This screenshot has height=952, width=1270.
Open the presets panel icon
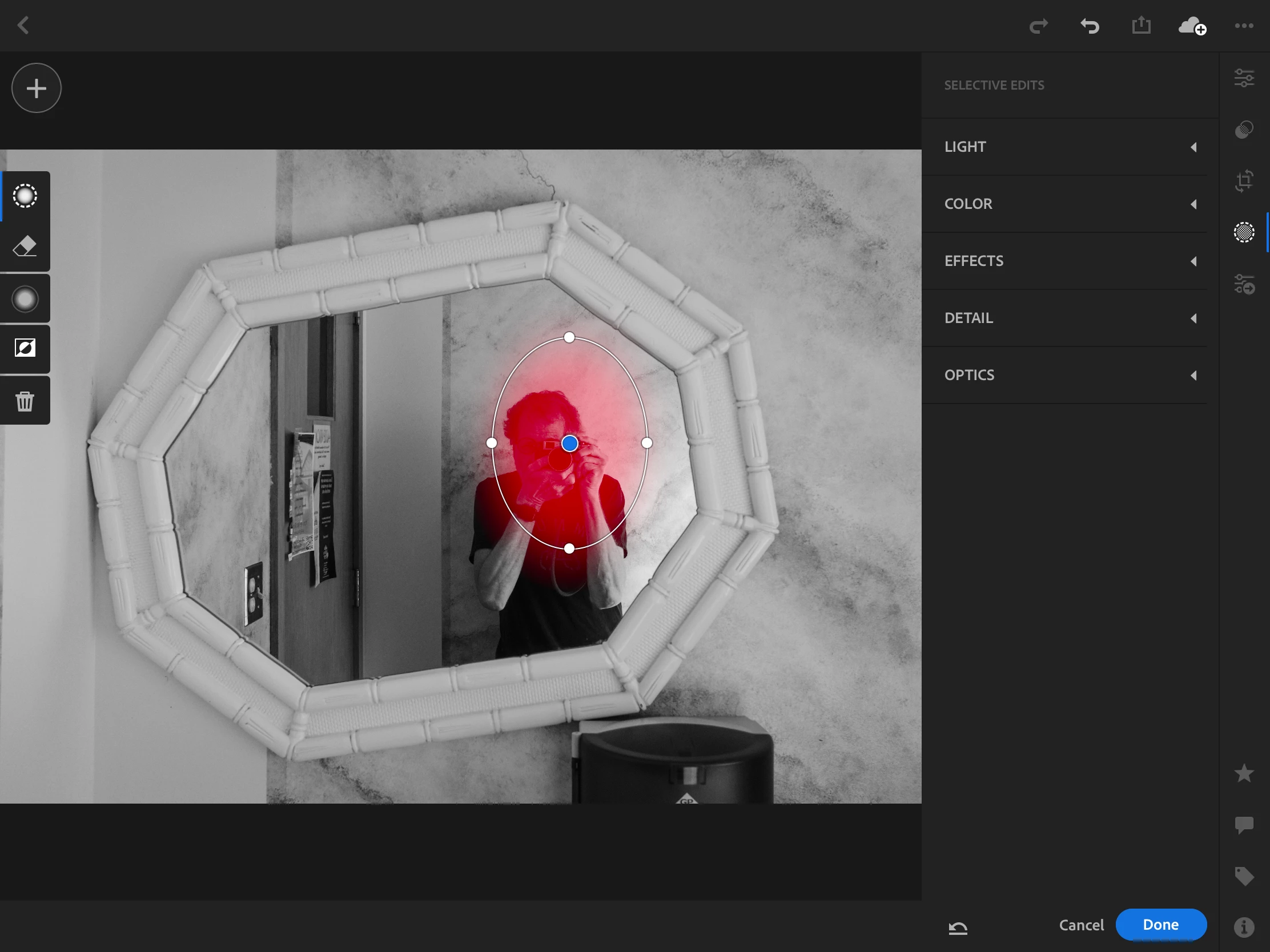[x=1244, y=284]
